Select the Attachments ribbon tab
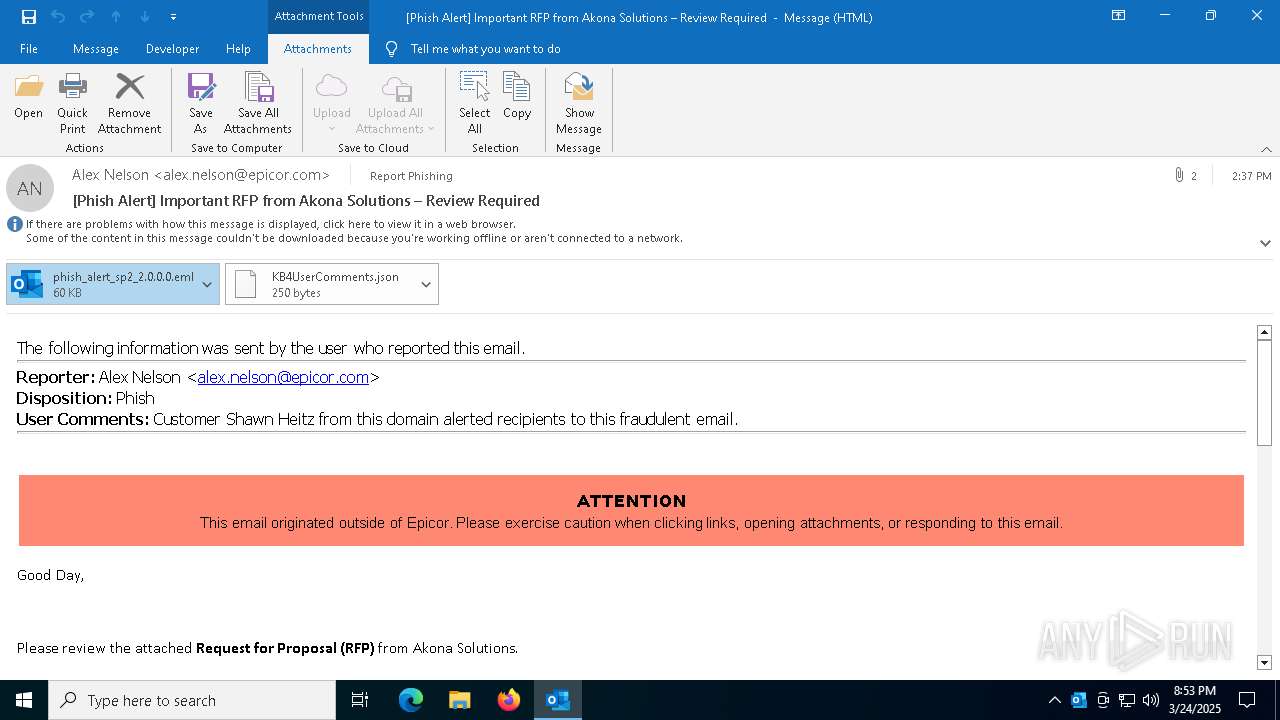The image size is (1280, 720). click(318, 49)
